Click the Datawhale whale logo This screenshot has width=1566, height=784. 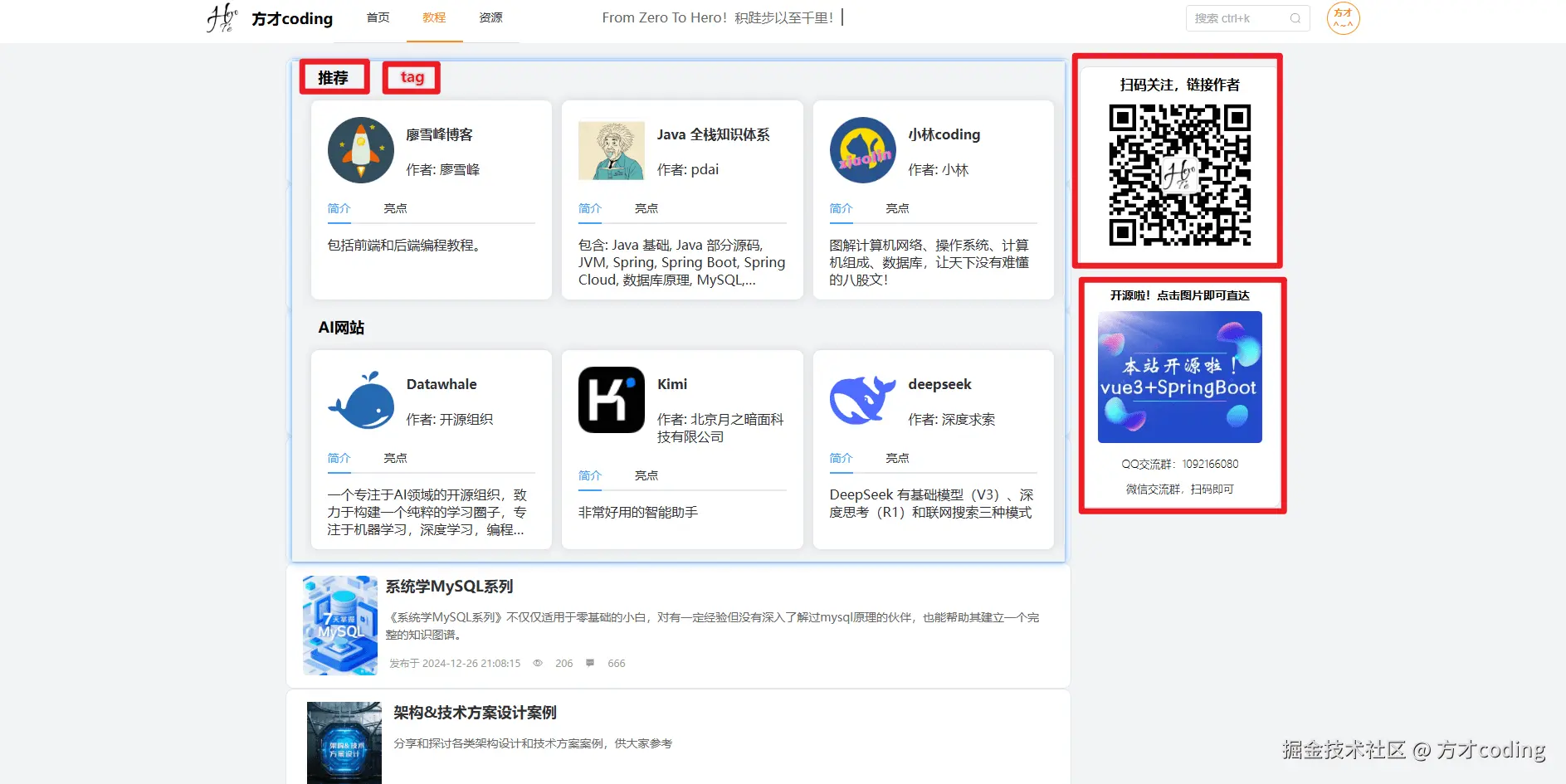(x=360, y=400)
